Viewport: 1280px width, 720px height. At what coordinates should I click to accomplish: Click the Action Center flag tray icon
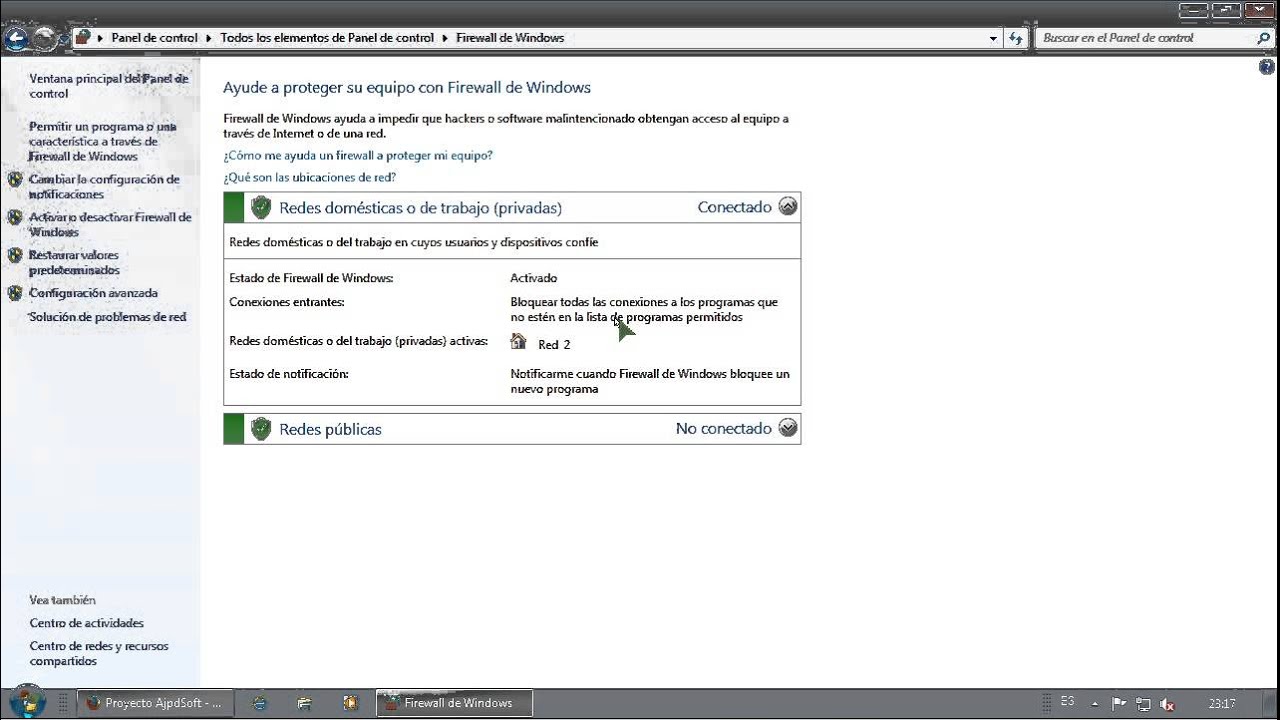[x=1120, y=704]
